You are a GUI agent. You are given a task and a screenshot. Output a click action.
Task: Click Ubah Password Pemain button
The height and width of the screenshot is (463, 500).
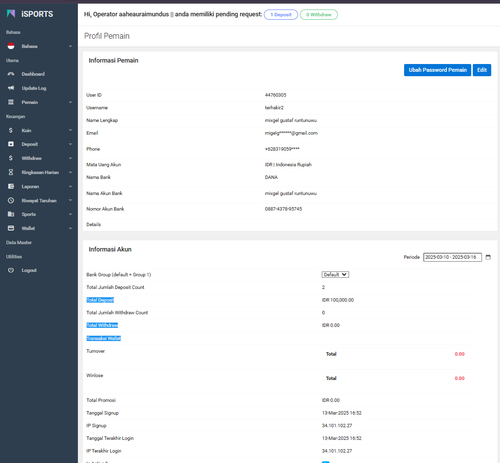437,70
